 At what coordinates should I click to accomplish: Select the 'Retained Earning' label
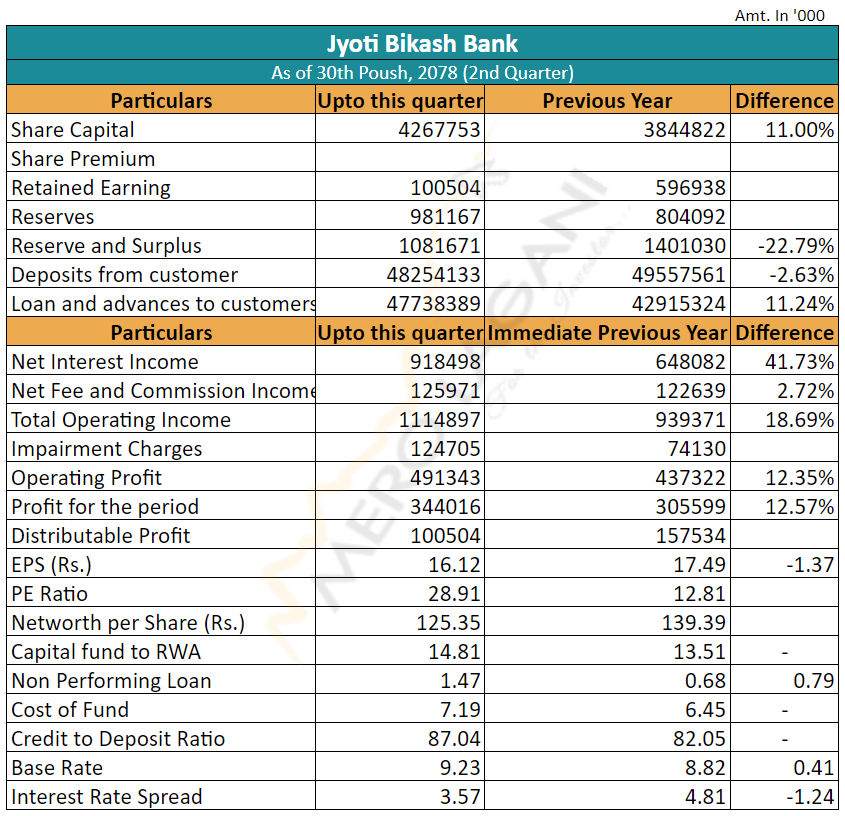pos(91,188)
